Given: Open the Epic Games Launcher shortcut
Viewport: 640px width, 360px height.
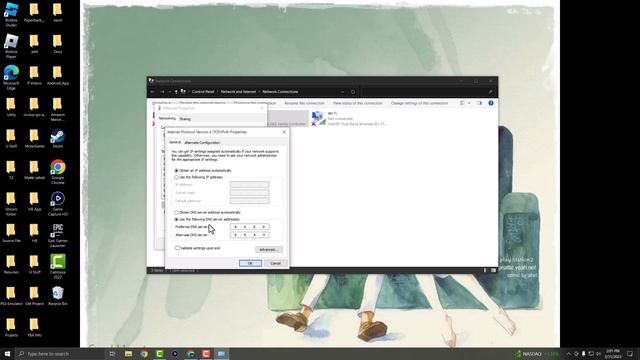Looking at the screenshot, I should pyautogui.click(x=58, y=235).
